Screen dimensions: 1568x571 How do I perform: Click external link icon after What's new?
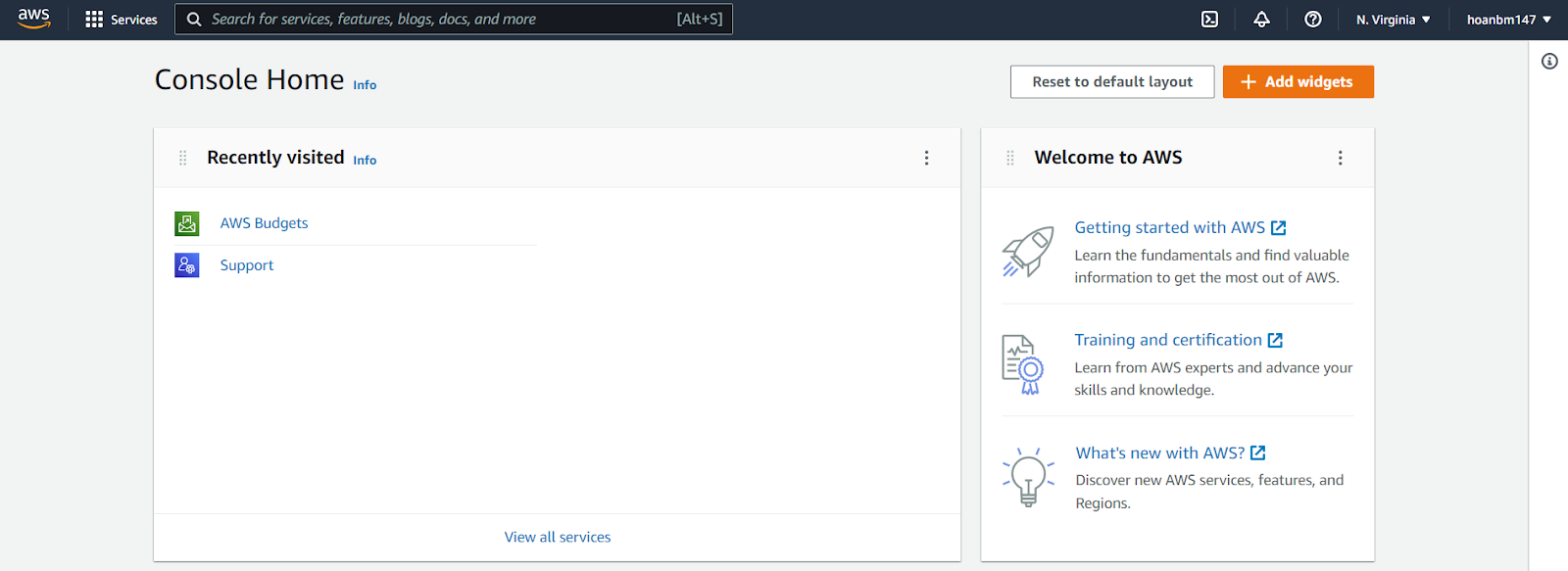coord(1258,453)
